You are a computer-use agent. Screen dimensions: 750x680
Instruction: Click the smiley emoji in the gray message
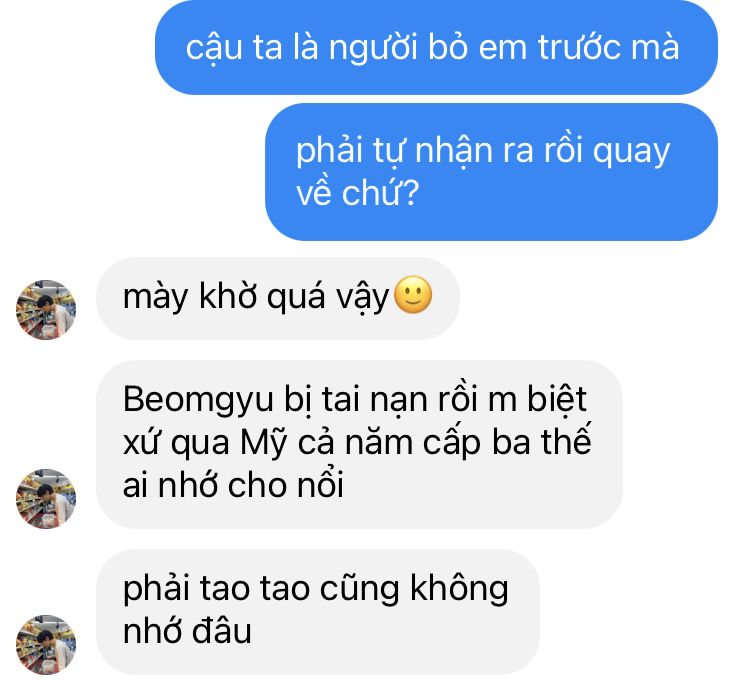[x=413, y=295]
